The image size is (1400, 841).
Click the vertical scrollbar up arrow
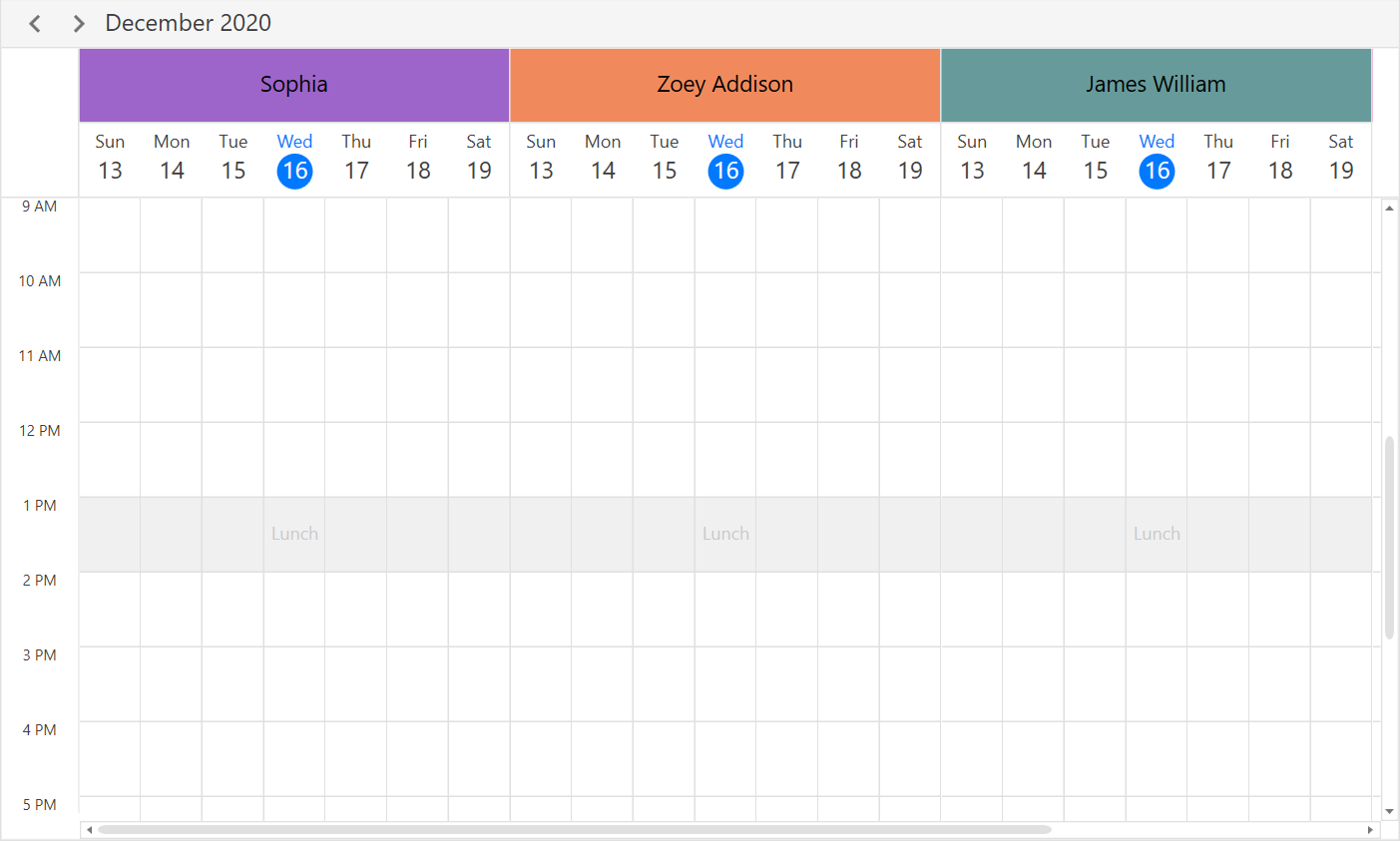[1389, 209]
